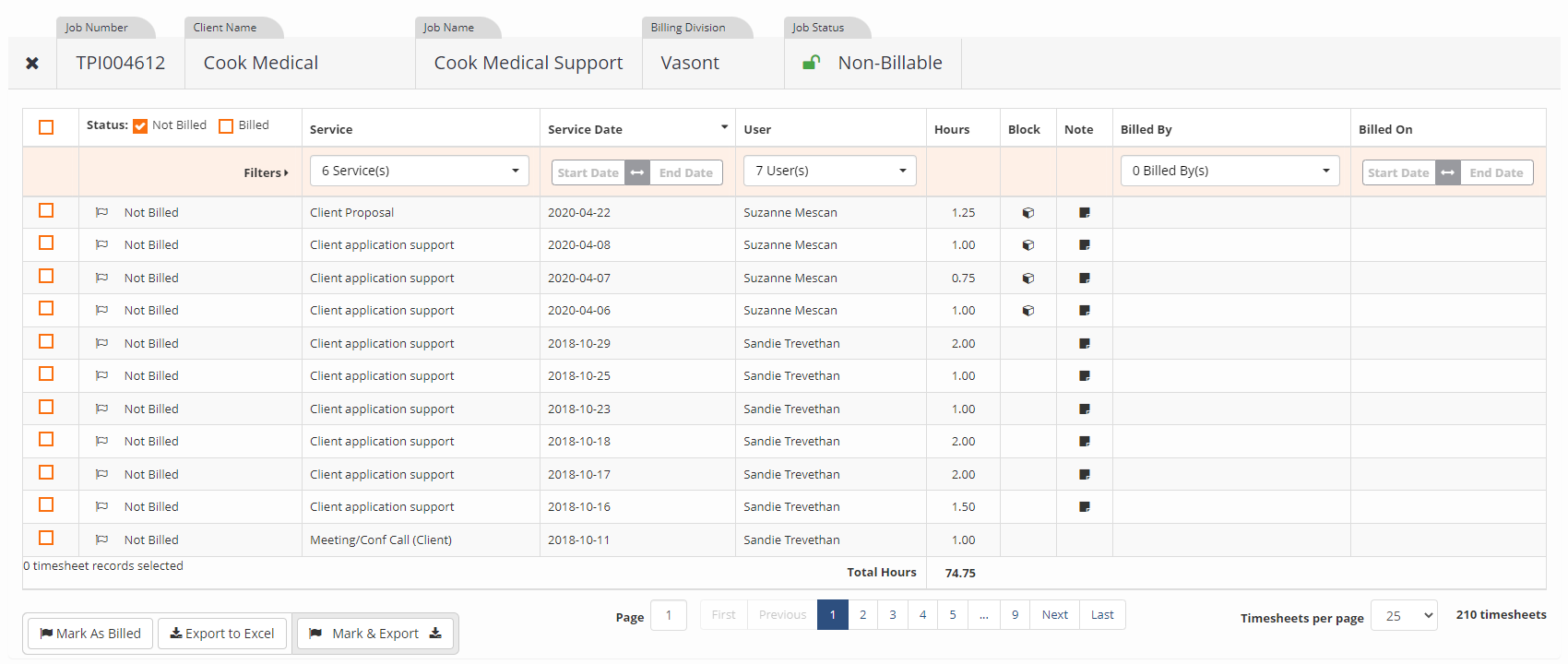Click the ellipsis pagination button
Screen dimensions: 1568x664
984,615
